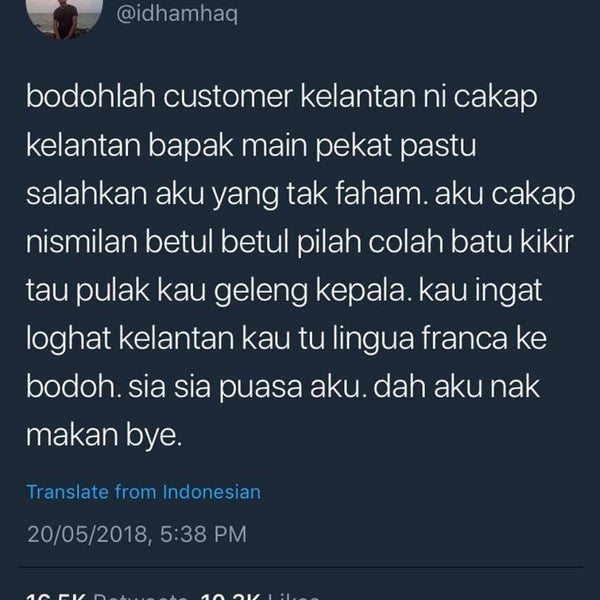The height and width of the screenshot is (600, 600).
Task: Click the word 'loghat' in tweet
Action: pos(68,339)
